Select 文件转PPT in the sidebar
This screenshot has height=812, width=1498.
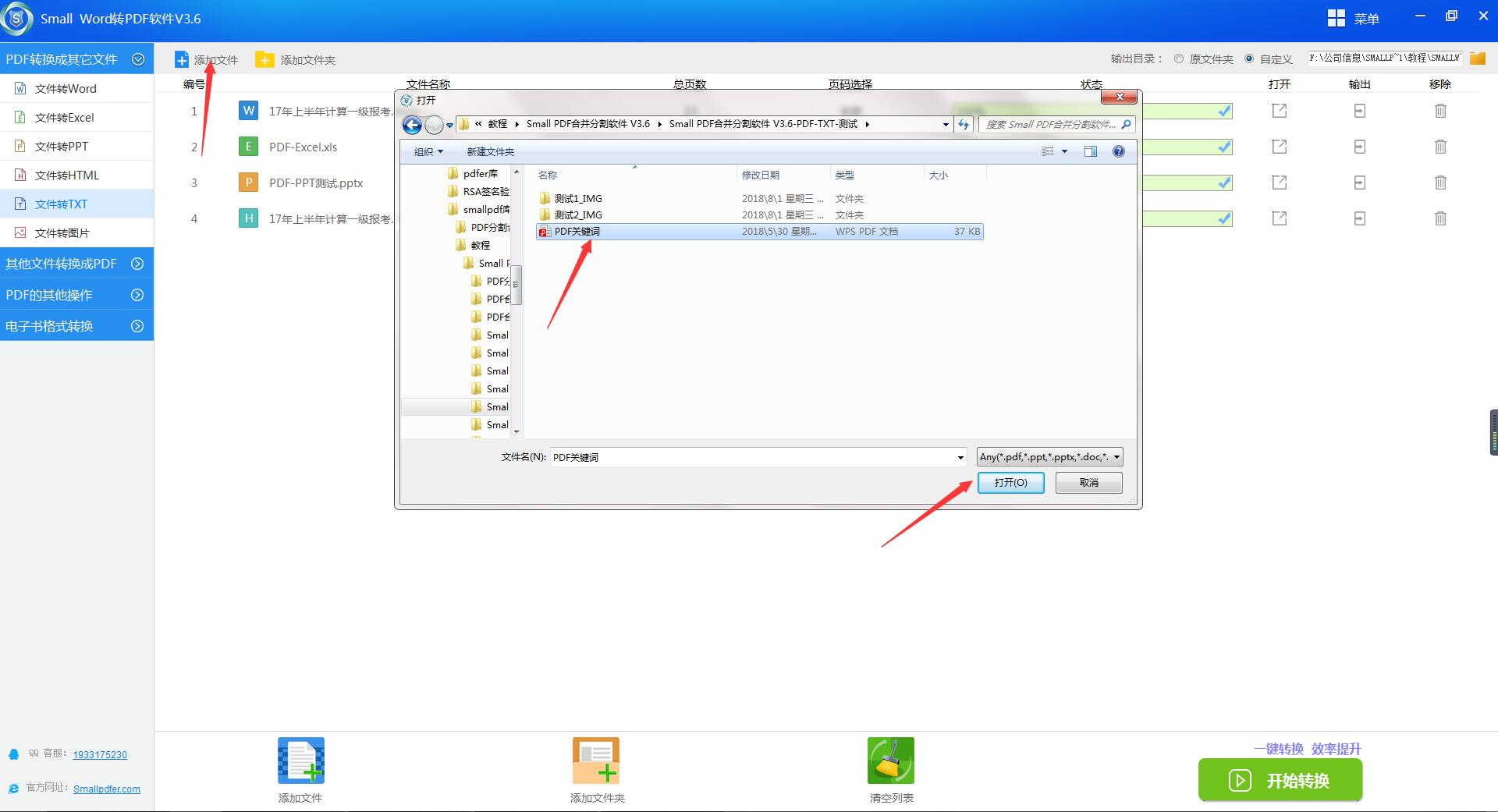[x=76, y=147]
